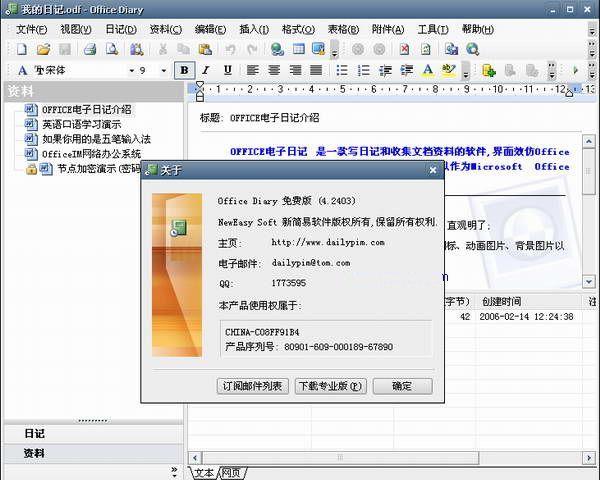Click the center align icon
Screen dimensions: 600x480
(x=273, y=70)
